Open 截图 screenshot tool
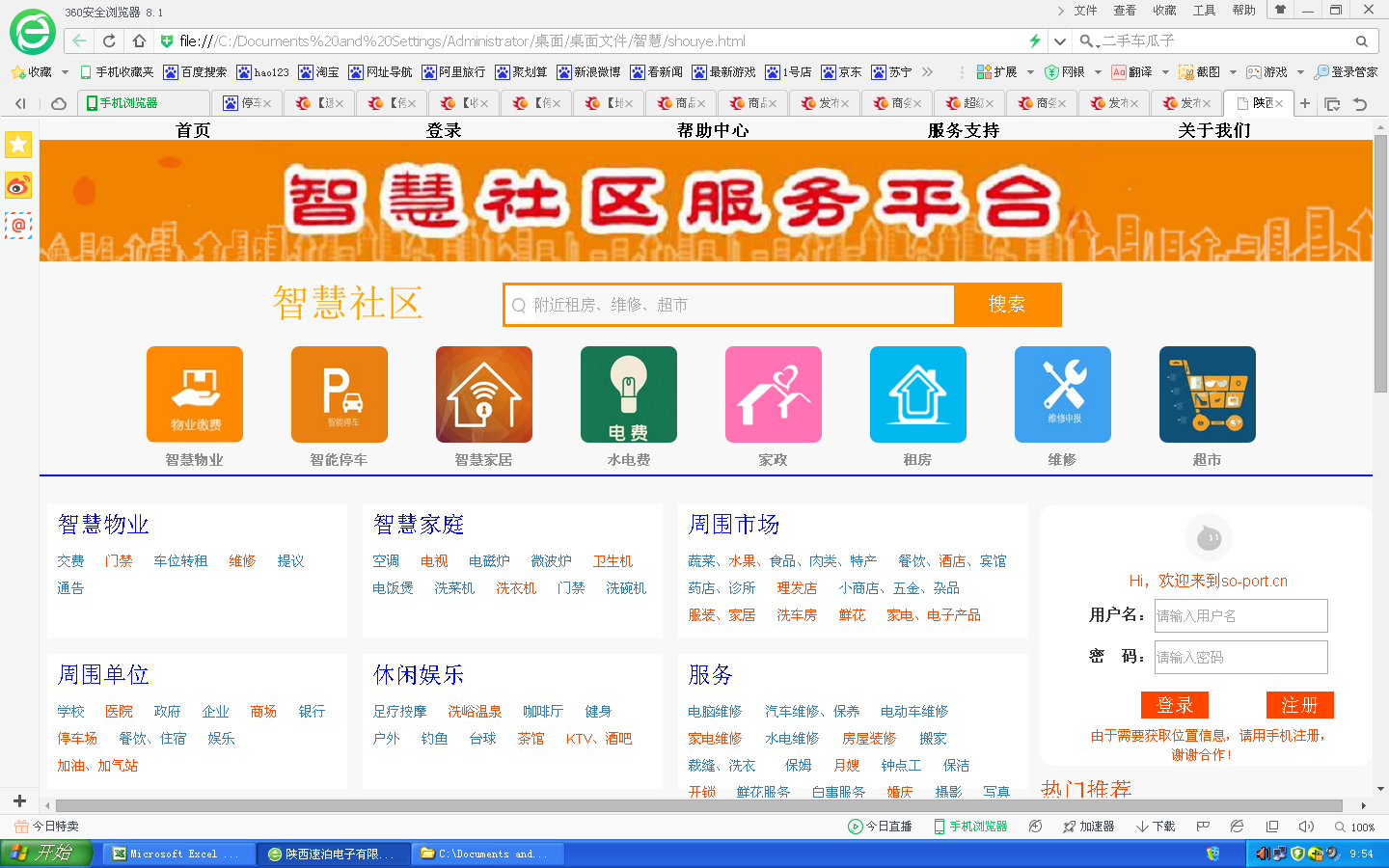Screen dimensions: 1389x868 1200,72
